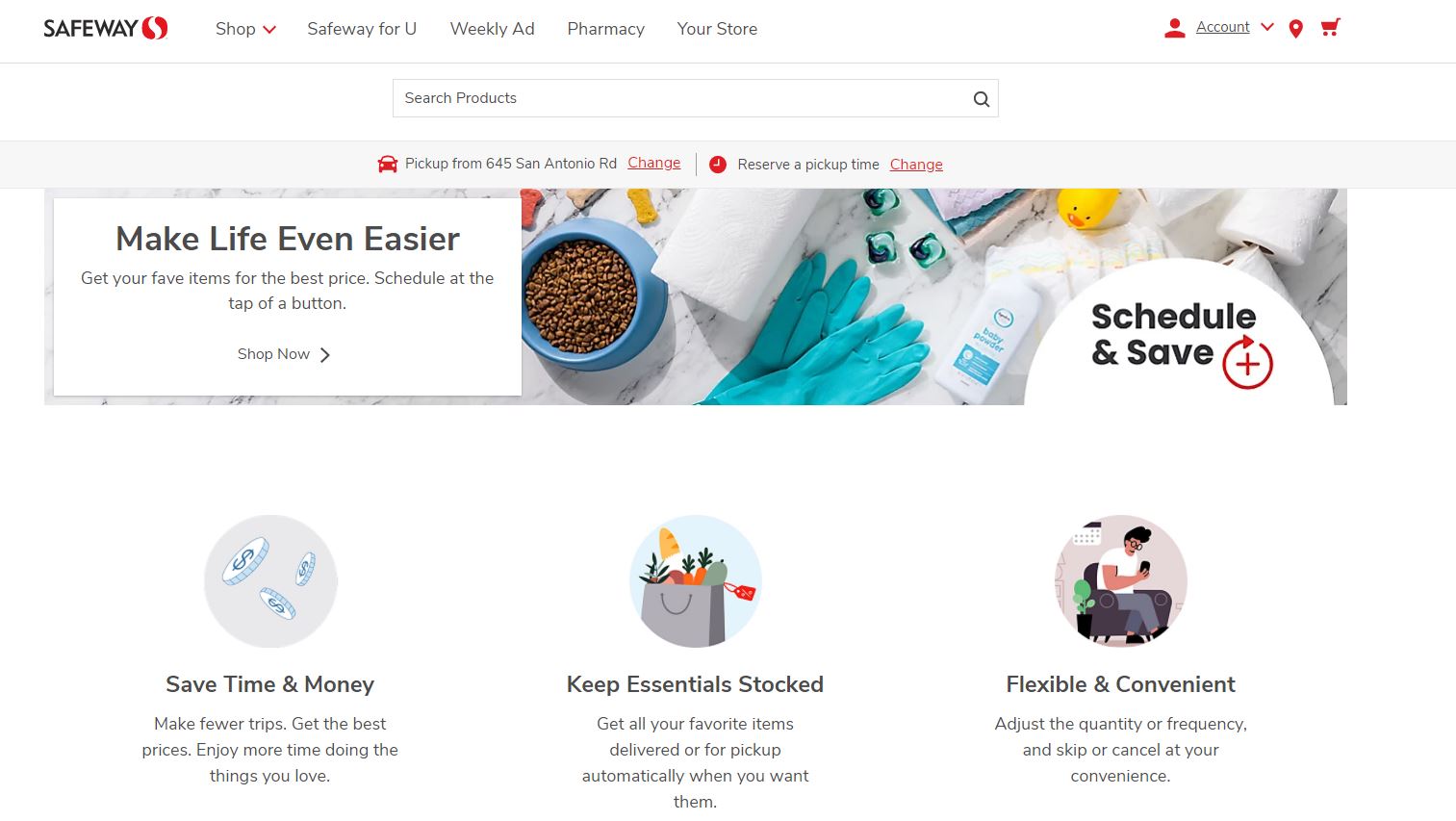Viewport: 1456px width, 821px height.
Task: Click the account person icon
Action: [1174, 28]
